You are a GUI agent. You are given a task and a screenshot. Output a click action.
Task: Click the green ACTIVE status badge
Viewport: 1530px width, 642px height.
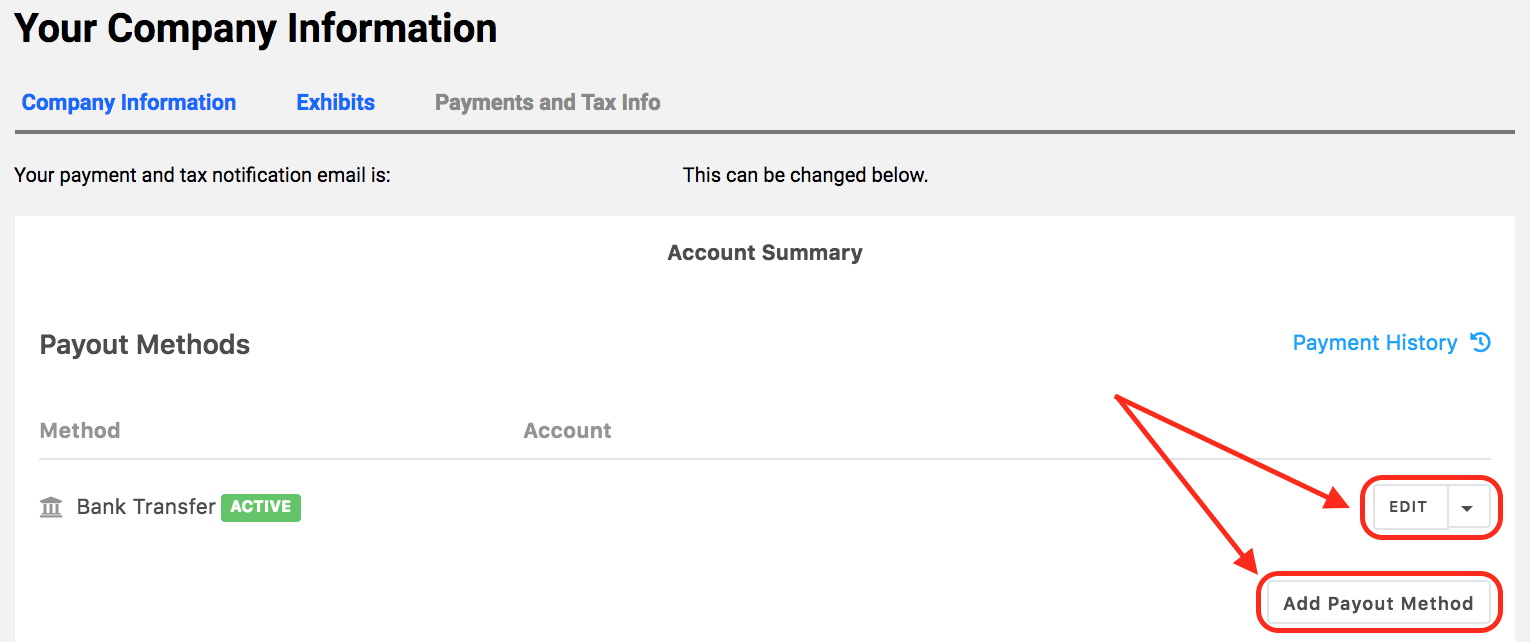[x=261, y=507]
